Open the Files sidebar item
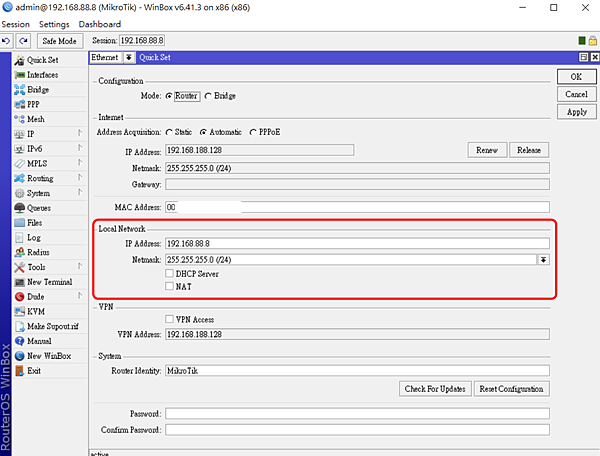 [x=50, y=223]
